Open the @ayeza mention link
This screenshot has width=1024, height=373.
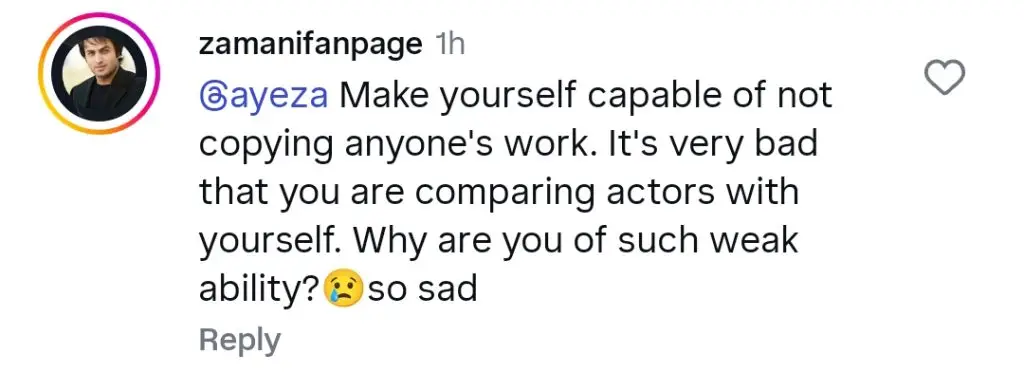264,97
